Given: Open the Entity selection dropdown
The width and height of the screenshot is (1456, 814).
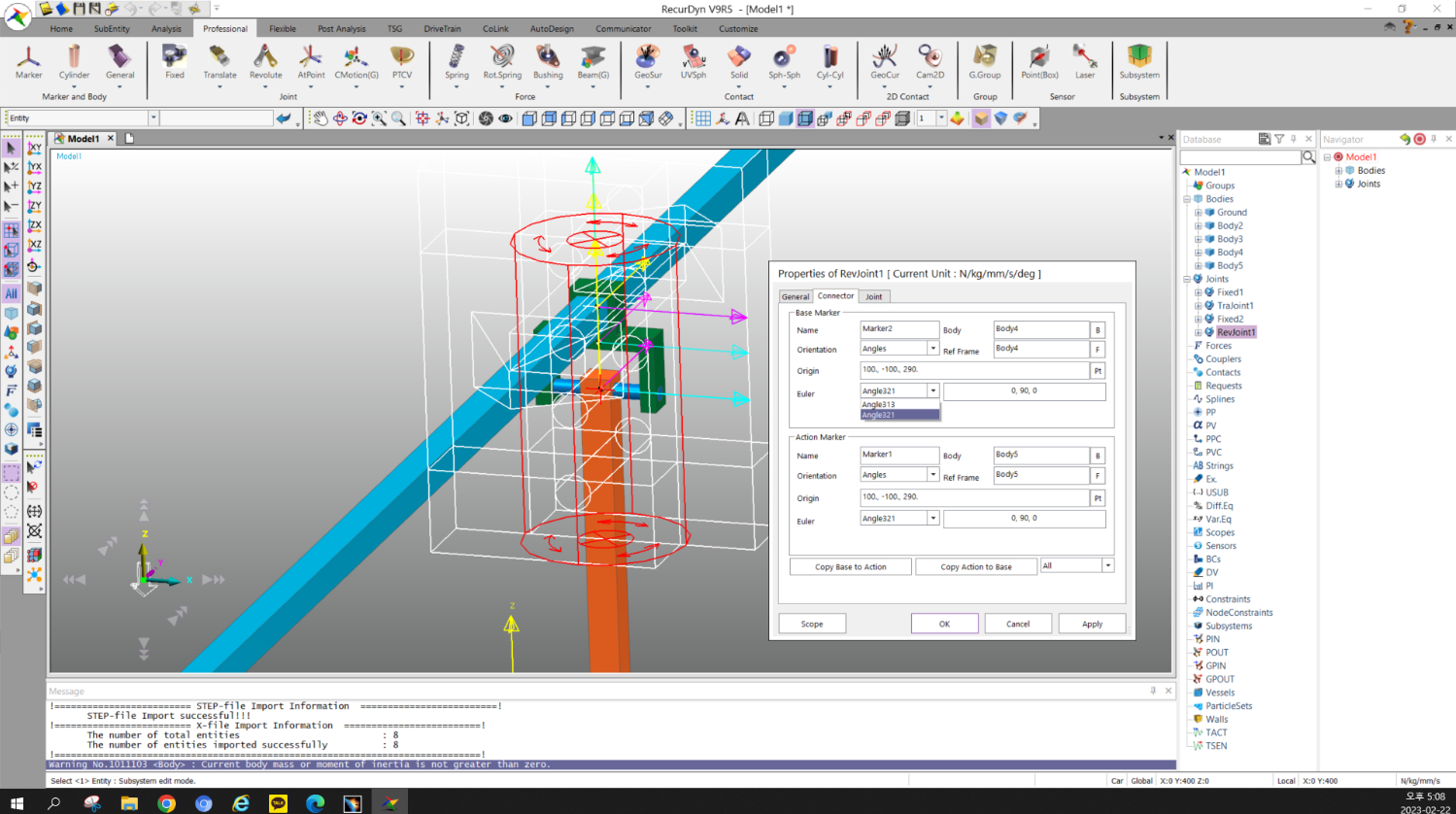Looking at the screenshot, I should click(x=152, y=118).
